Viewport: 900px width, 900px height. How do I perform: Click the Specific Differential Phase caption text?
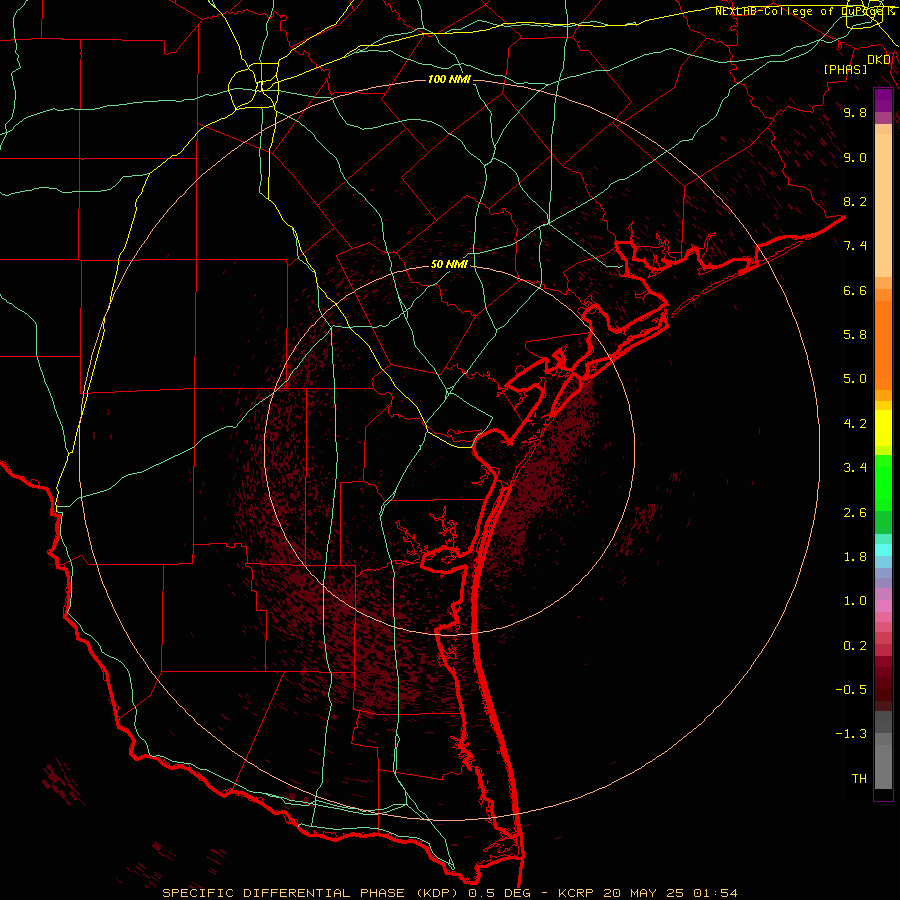[449, 893]
